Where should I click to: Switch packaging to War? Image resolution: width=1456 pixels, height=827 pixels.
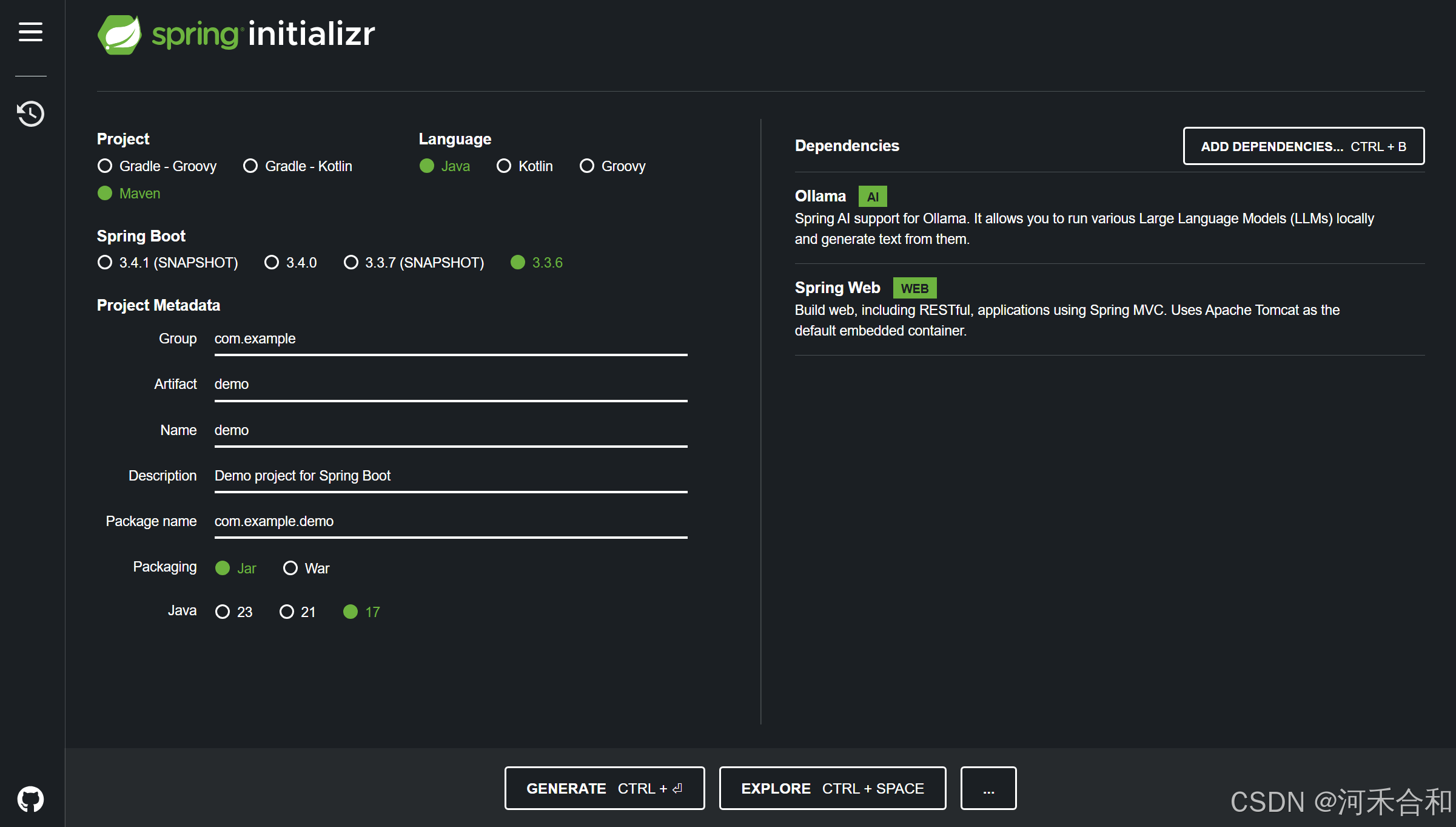pos(290,568)
